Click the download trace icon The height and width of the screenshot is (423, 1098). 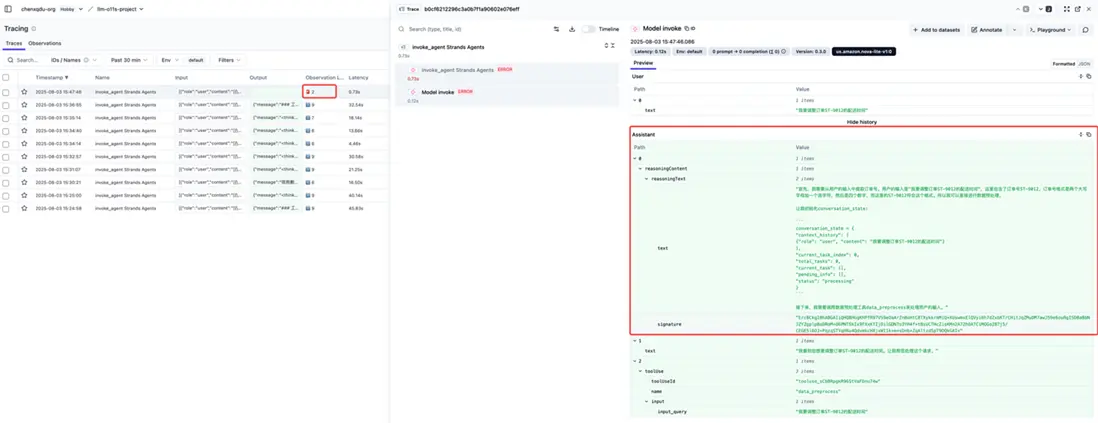pyautogui.click(x=572, y=29)
